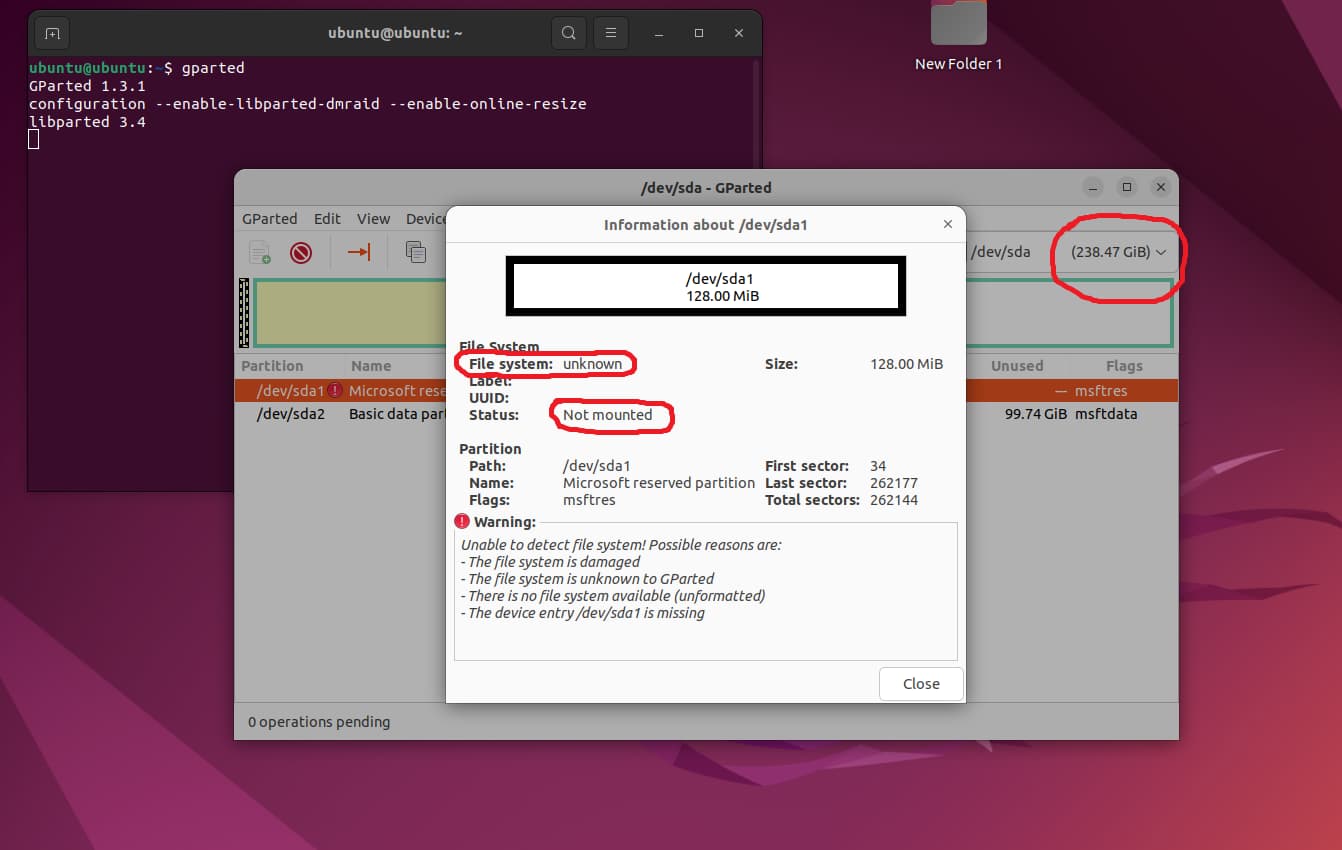Image resolution: width=1342 pixels, height=850 pixels.
Task: Click the New partition toolbar icon
Action: (260, 252)
